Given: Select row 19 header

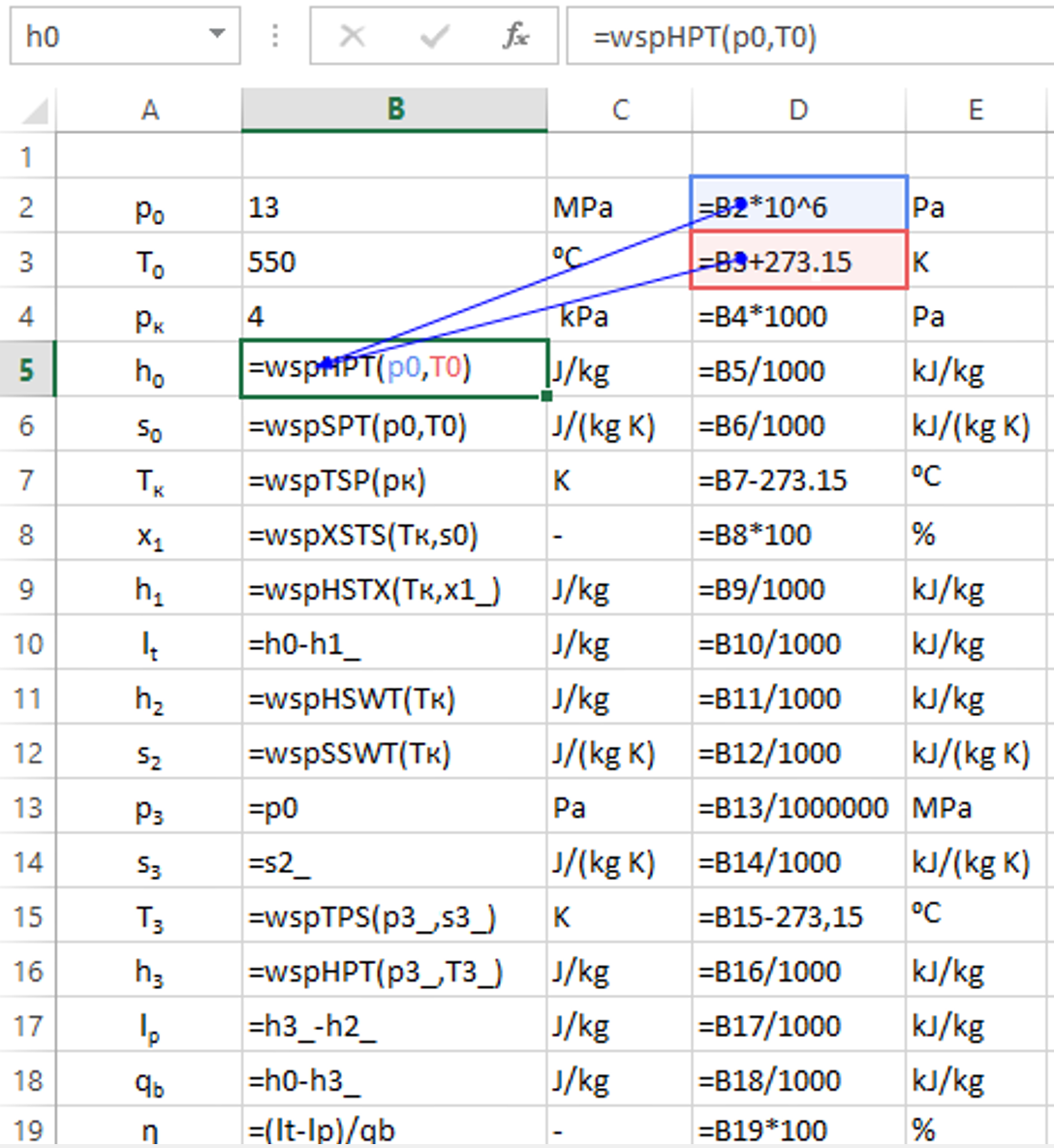Looking at the screenshot, I should tap(27, 1129).
